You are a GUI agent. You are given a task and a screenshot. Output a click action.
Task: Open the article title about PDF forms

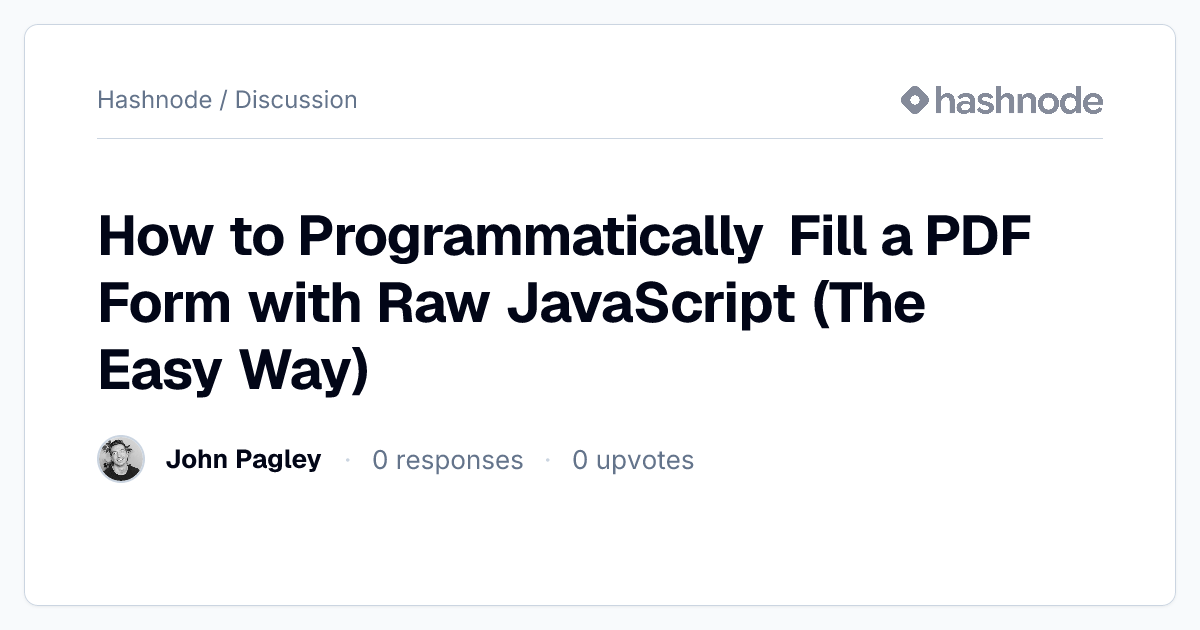click(x=565, y=303)
